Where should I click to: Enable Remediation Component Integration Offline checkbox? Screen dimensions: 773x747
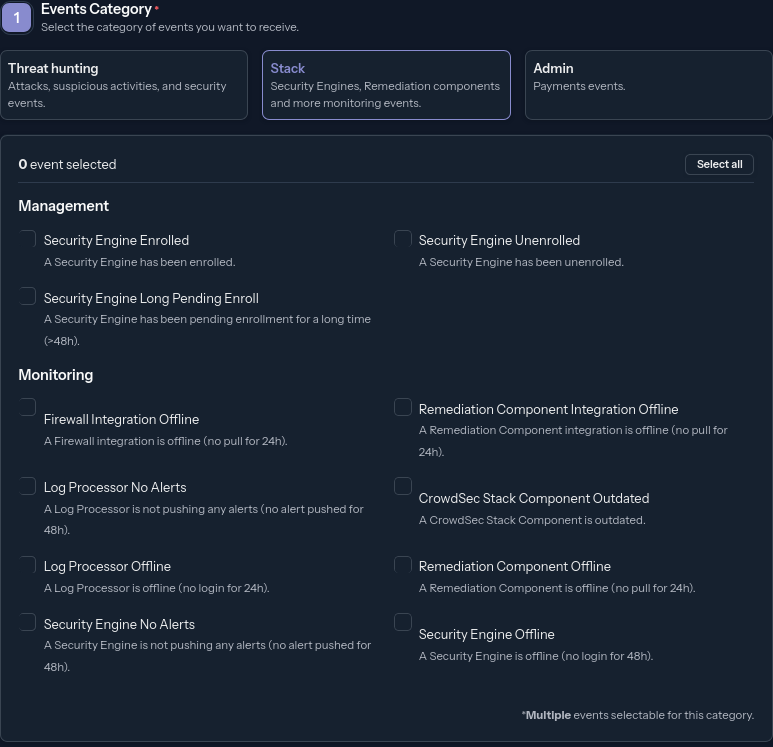pyautogui.click(x=403, y=408)
